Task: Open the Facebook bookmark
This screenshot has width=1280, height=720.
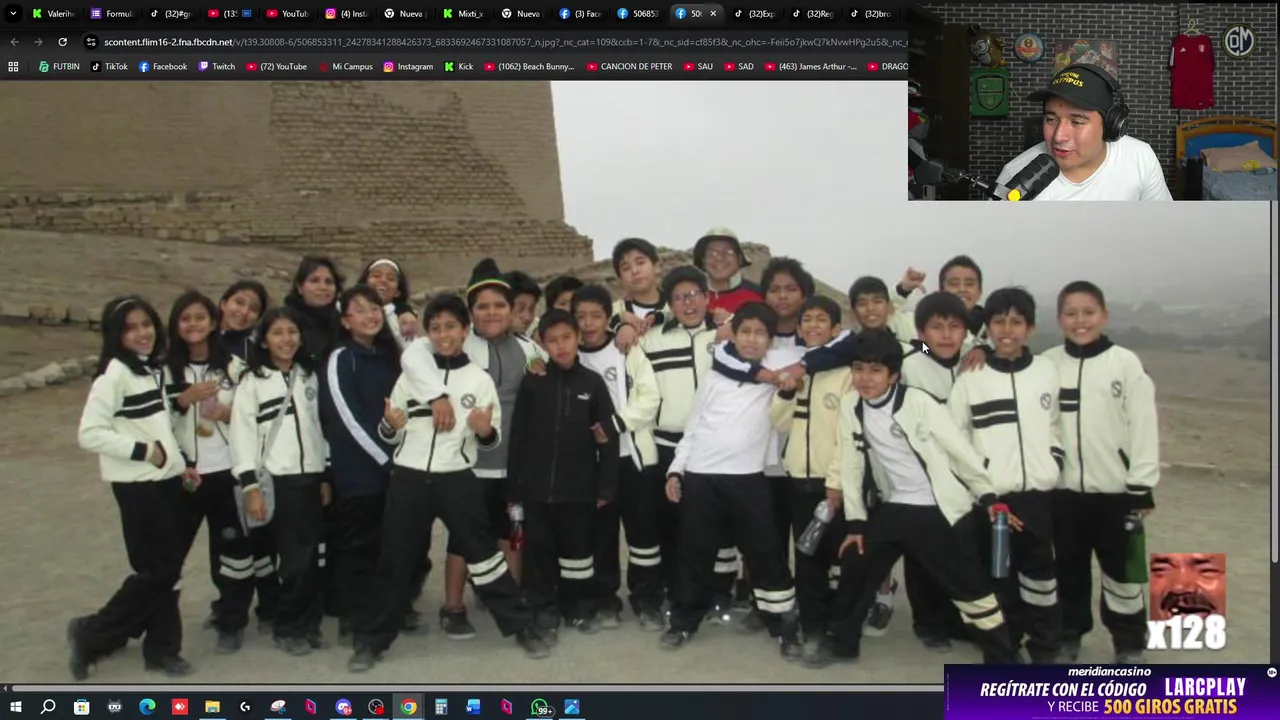Action: click(162, 67)
